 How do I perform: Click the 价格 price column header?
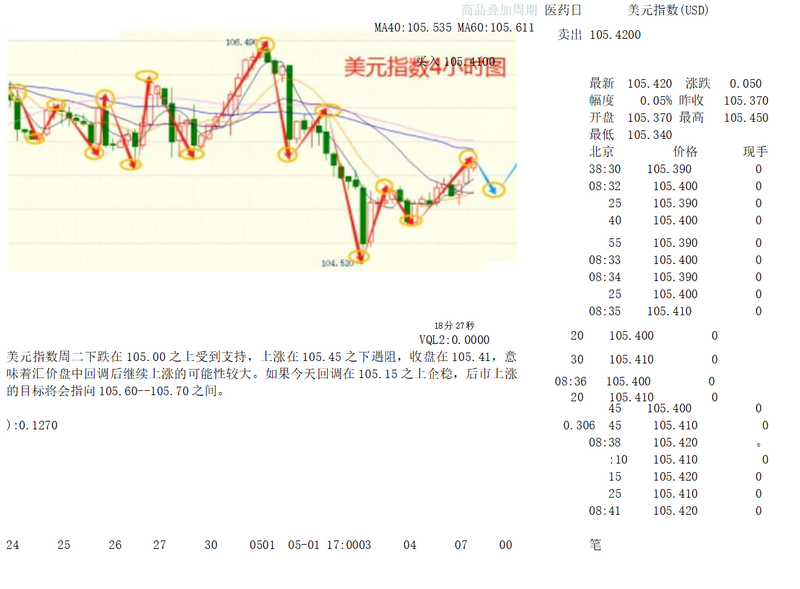point(685,152)
